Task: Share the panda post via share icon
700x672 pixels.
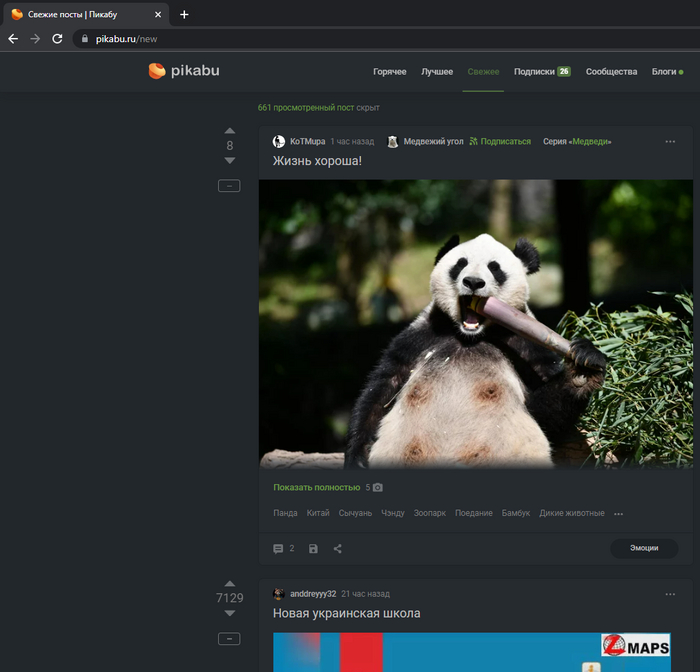Action: pos(338,549)
